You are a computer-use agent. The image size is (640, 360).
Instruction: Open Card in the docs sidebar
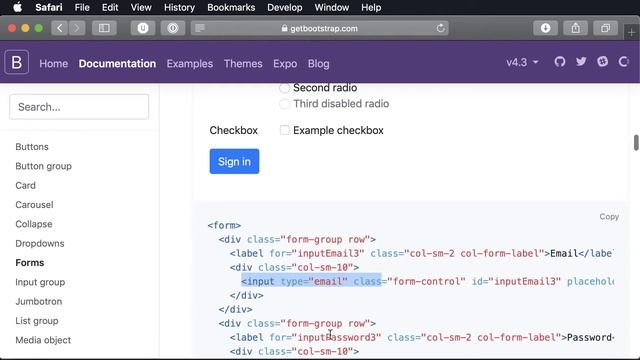coord(25,185)
